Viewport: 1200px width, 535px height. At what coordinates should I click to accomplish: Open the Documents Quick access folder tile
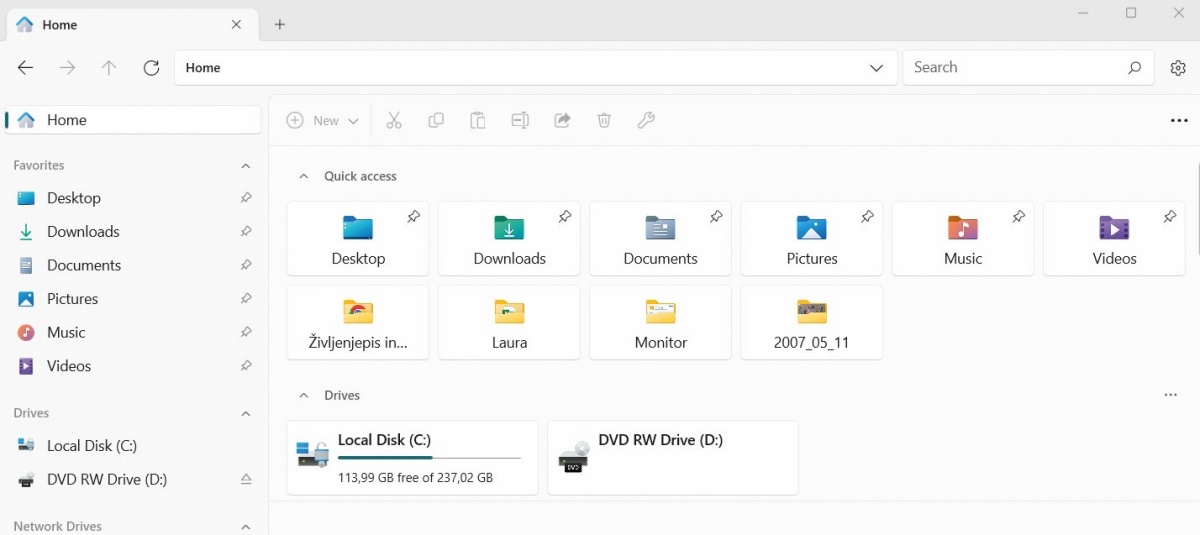click(x=660, y=239)
